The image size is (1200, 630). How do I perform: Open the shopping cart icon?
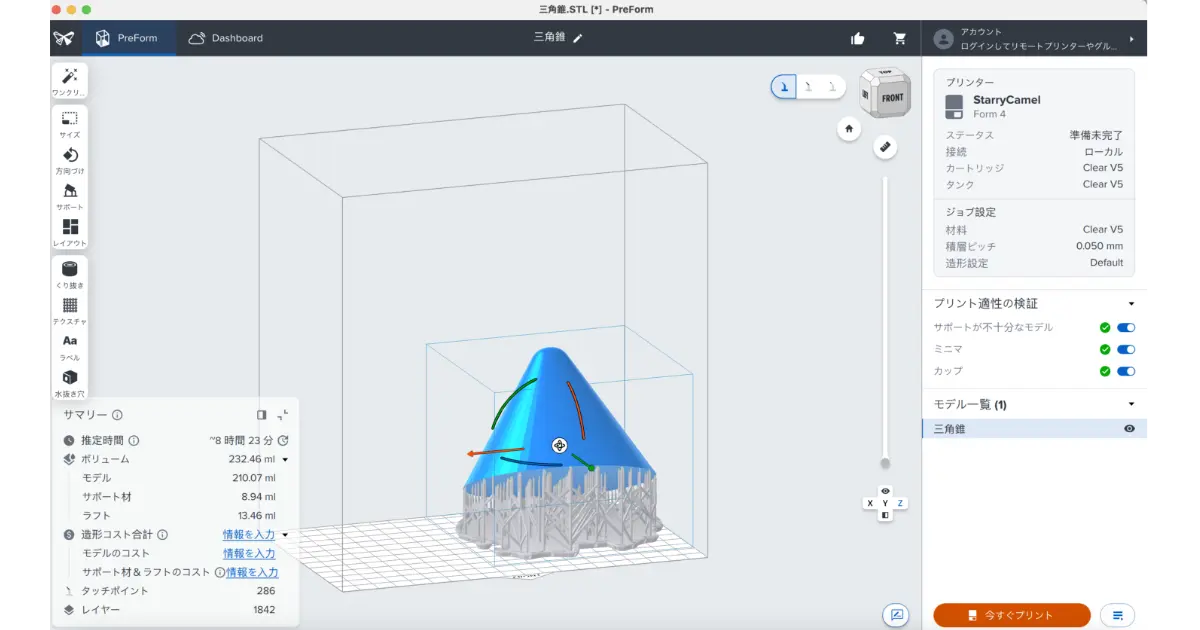(899, 38)
